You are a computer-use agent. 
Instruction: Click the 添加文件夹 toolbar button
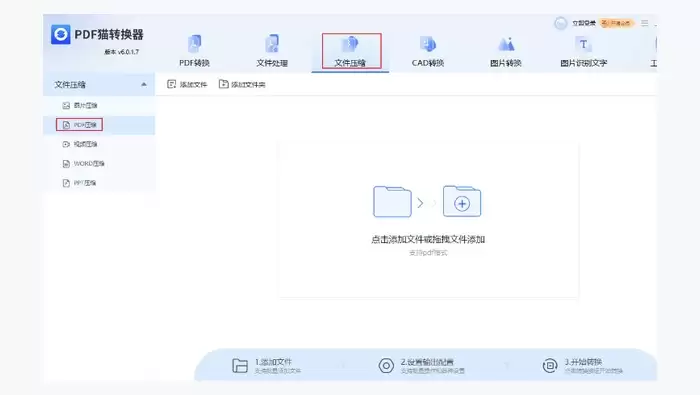point(242,84)
